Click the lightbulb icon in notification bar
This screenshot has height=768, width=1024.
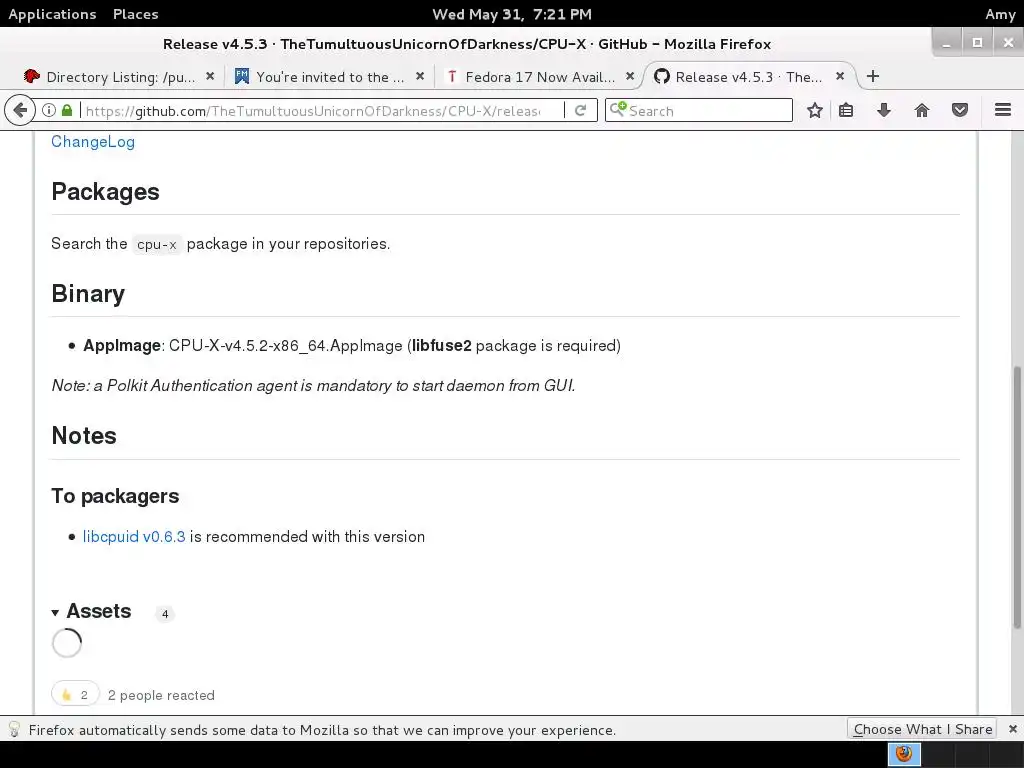14,729
